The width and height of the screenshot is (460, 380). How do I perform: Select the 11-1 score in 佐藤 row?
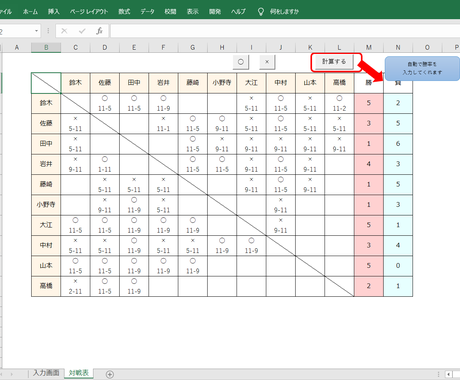(163, 129)
